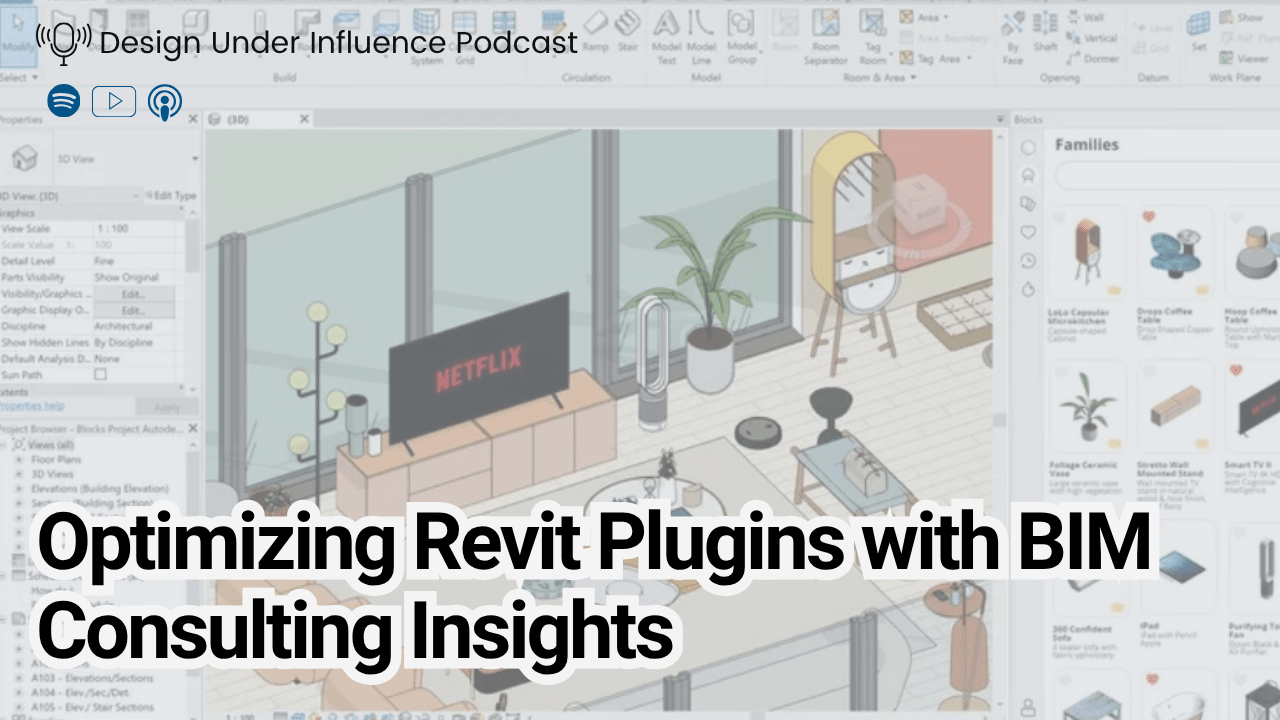
Task: Toggle the Sun Path checkbox
Action: pyautogui.click(x=100, y=374)
